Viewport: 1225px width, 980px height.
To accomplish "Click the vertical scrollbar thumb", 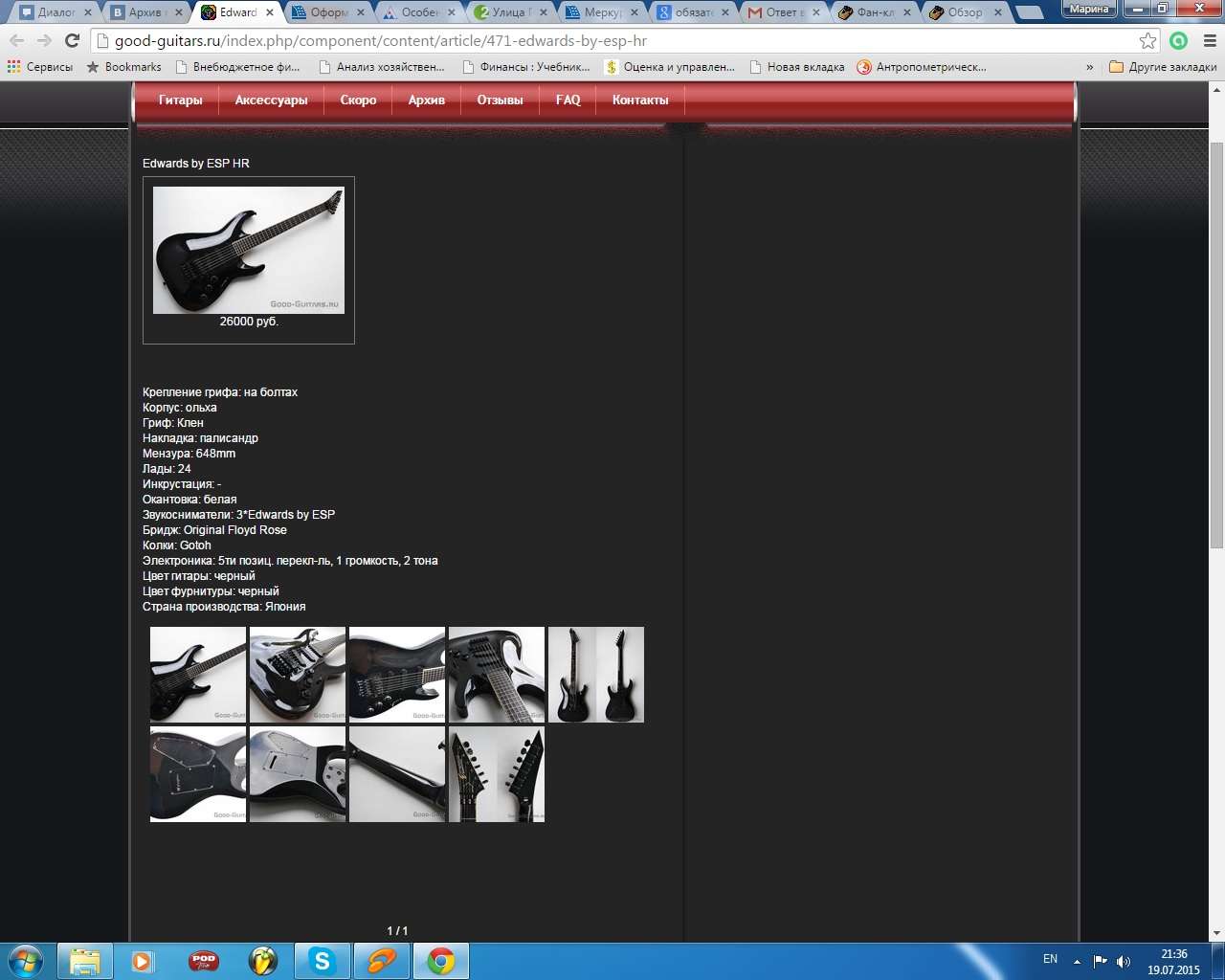I will (x=1217, y=345).
